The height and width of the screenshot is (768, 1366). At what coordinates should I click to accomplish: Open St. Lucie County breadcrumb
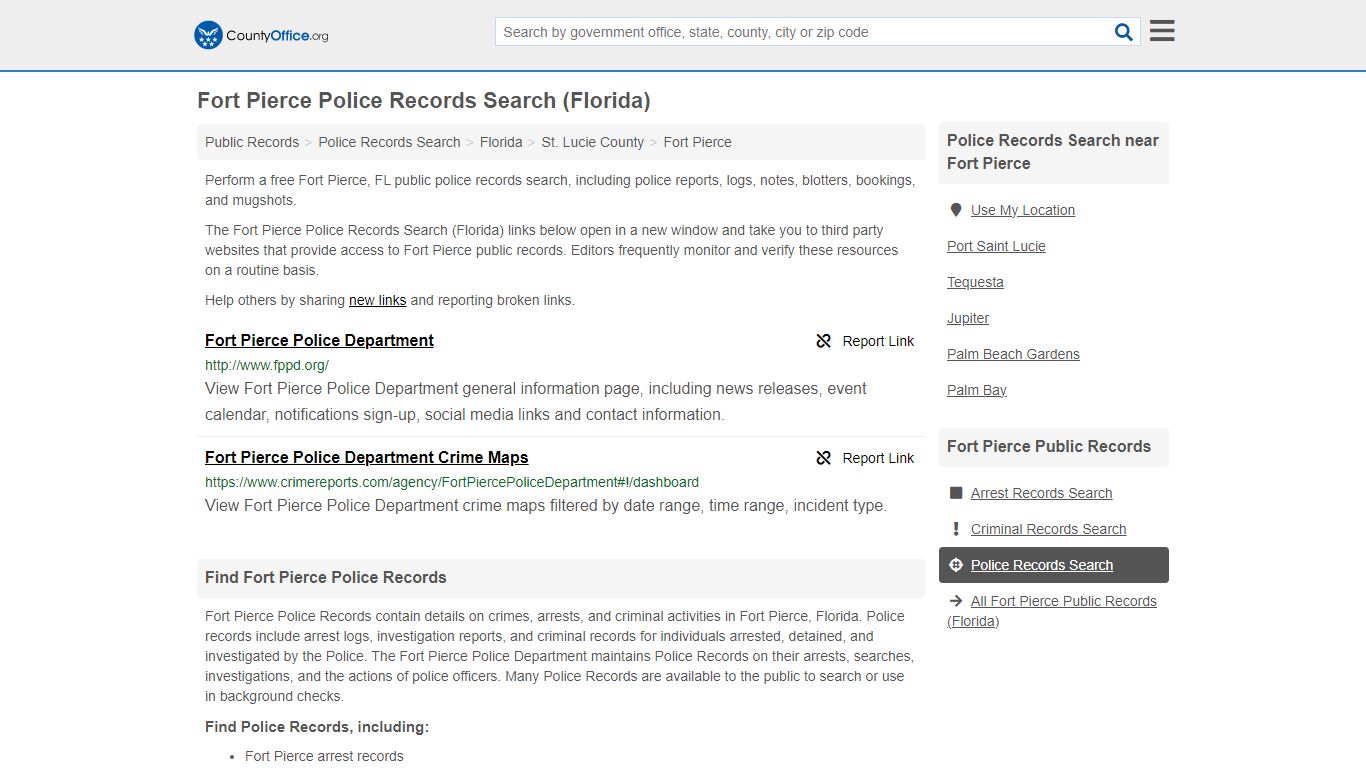(x=593, y=142)
